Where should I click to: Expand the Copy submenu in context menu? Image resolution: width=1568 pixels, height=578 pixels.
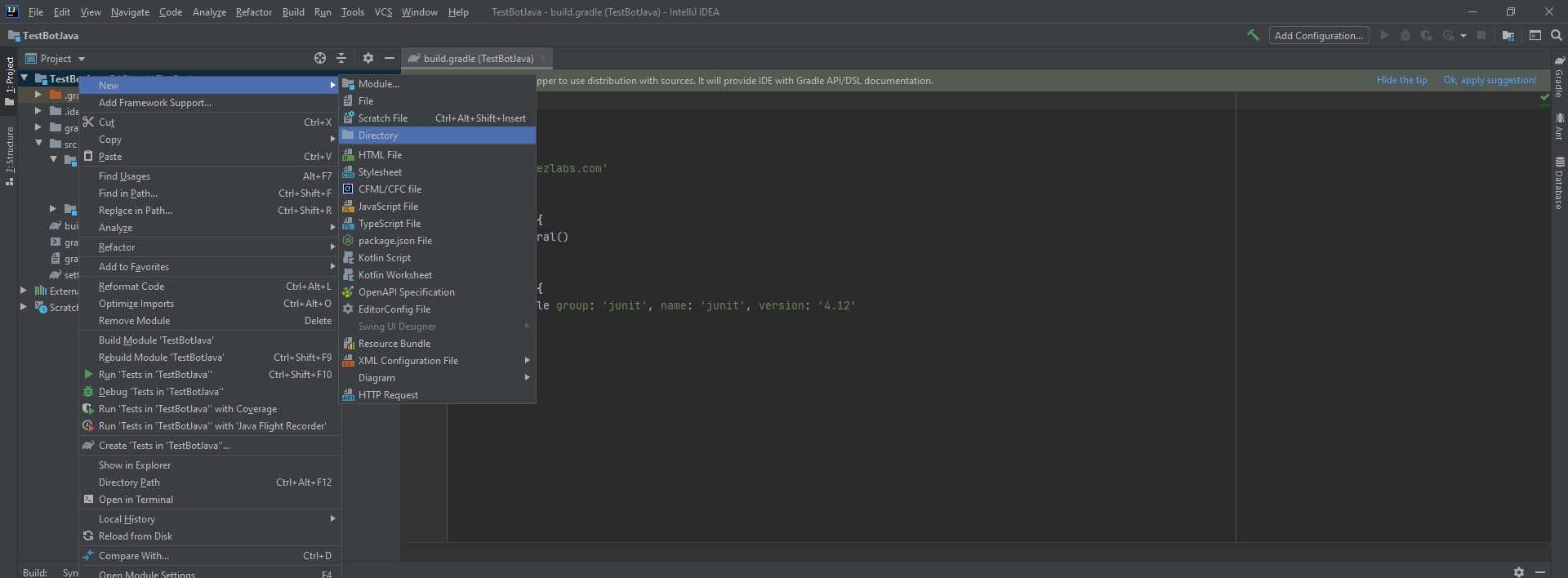click(210, 139)
